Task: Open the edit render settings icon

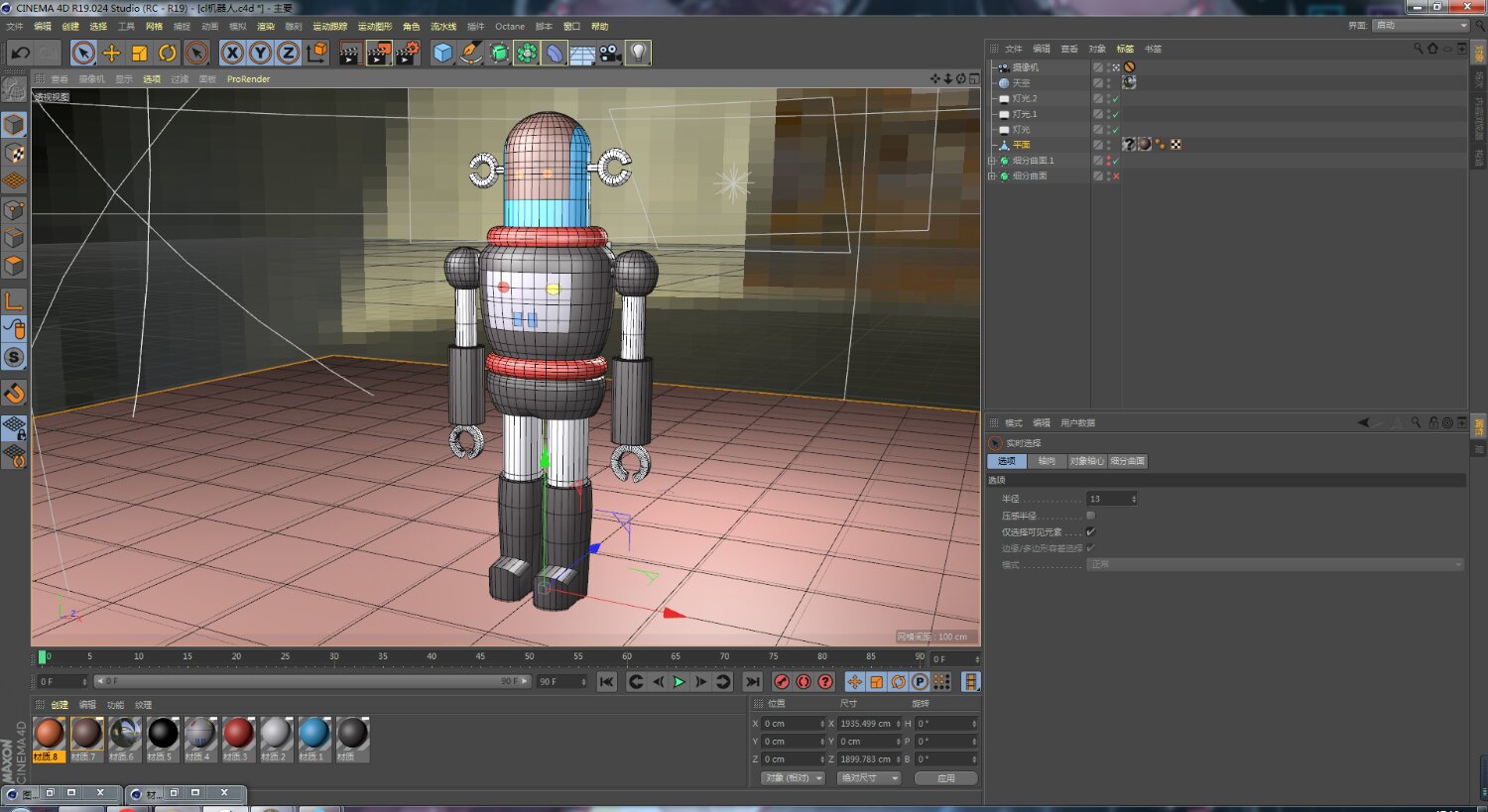Action: point(408,54)
